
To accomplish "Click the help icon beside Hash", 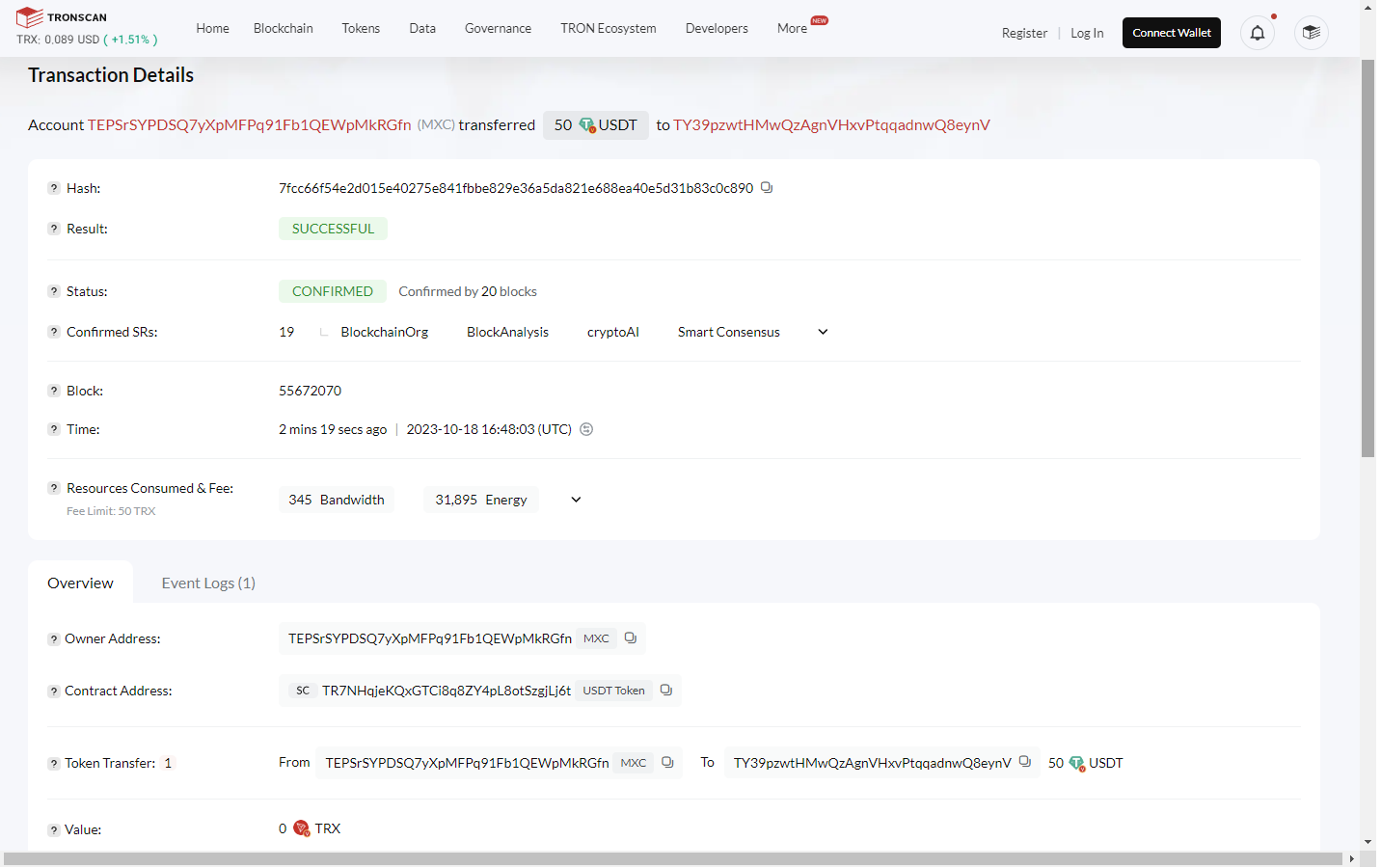I will [x=54, y=188].
